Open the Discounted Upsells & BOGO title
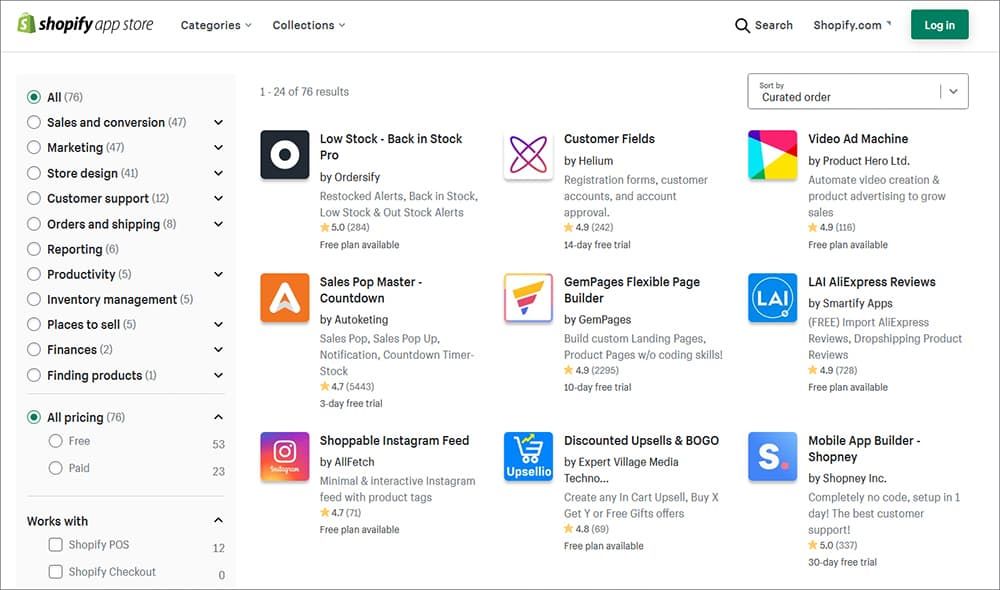Image resolution: width=1000 pixels, height=590 pixels. 641,441
